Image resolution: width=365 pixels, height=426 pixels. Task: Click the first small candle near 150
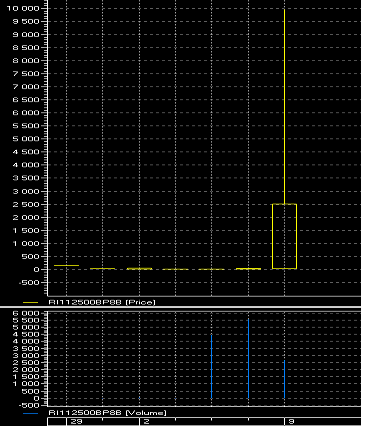click(66, 266)
